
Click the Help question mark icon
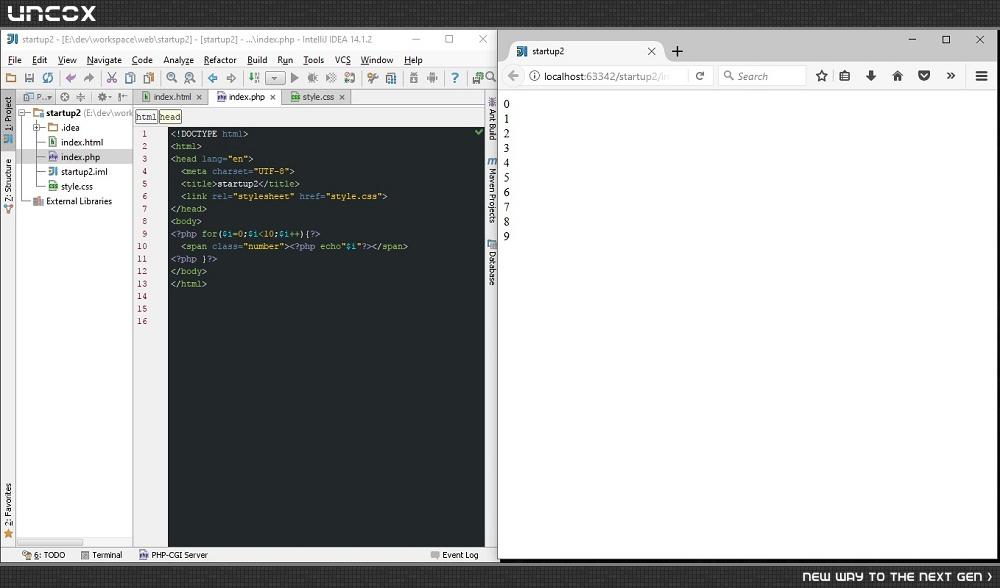coord(455,78)
